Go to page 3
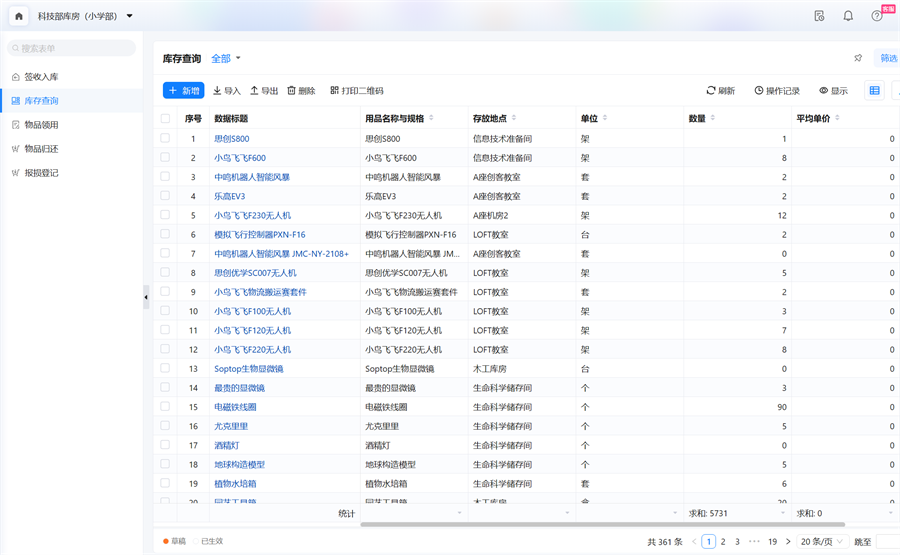The width and height of the screenshot is (900, 555). click(x=738, y=541)
